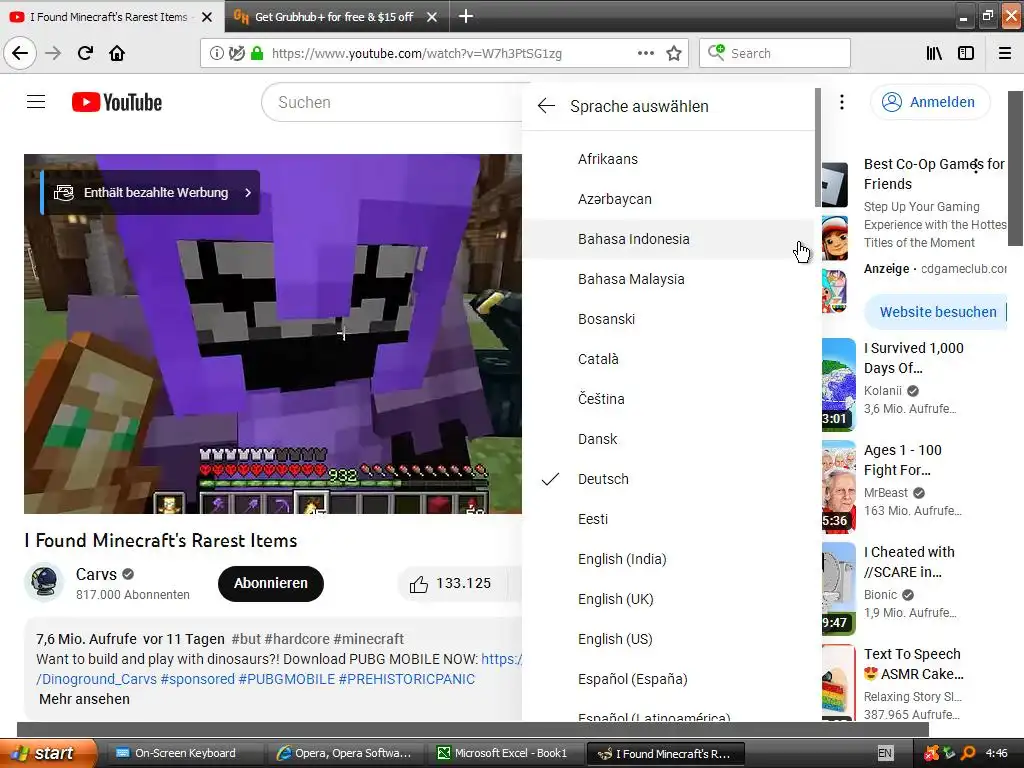
Task: Close the Grubhub tab
Action: click(x=432, y=17)
